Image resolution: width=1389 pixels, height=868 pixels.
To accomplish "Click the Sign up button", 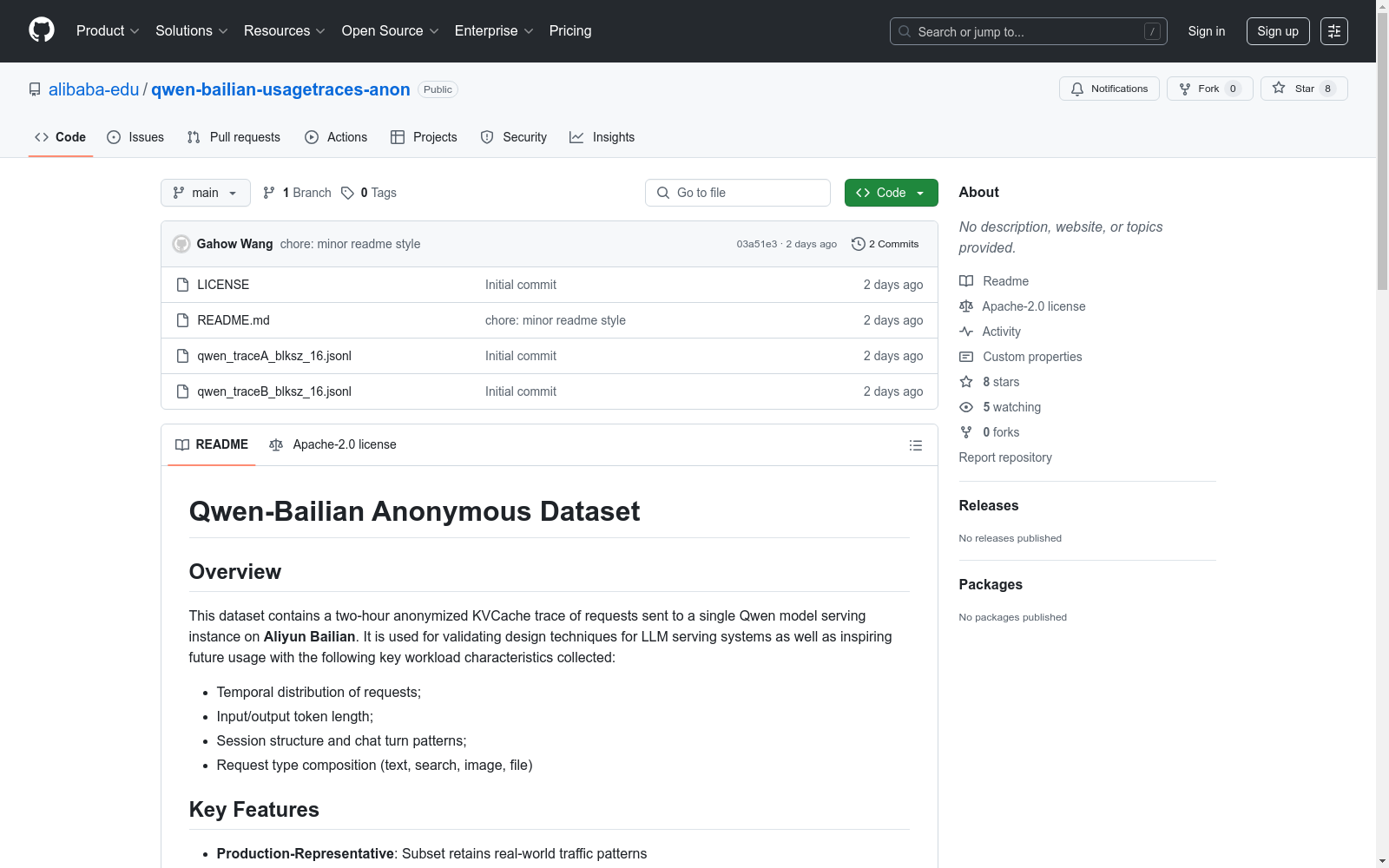I will [x=1278, y=31].
